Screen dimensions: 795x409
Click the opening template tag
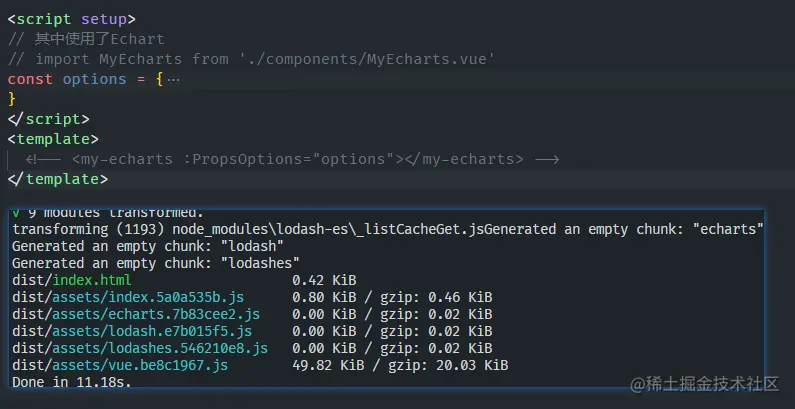(53, 139)
